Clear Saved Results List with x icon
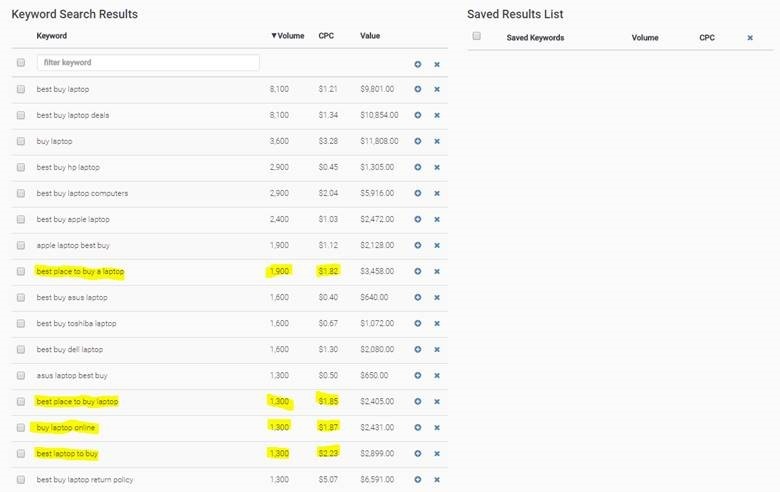The width and height of the screenshot is (780, 492). point(750,38)
